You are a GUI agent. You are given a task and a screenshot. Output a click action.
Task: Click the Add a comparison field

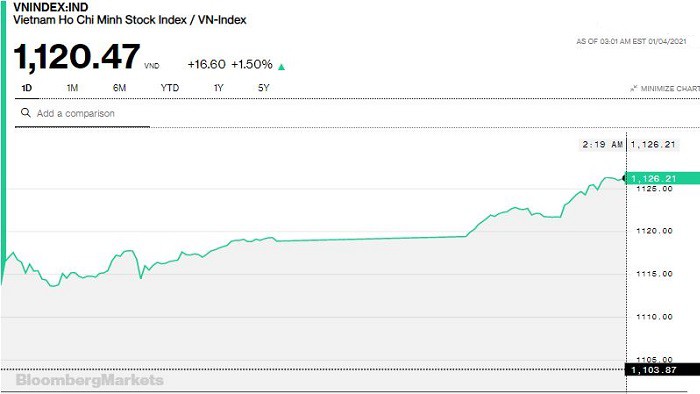[82, 113]
